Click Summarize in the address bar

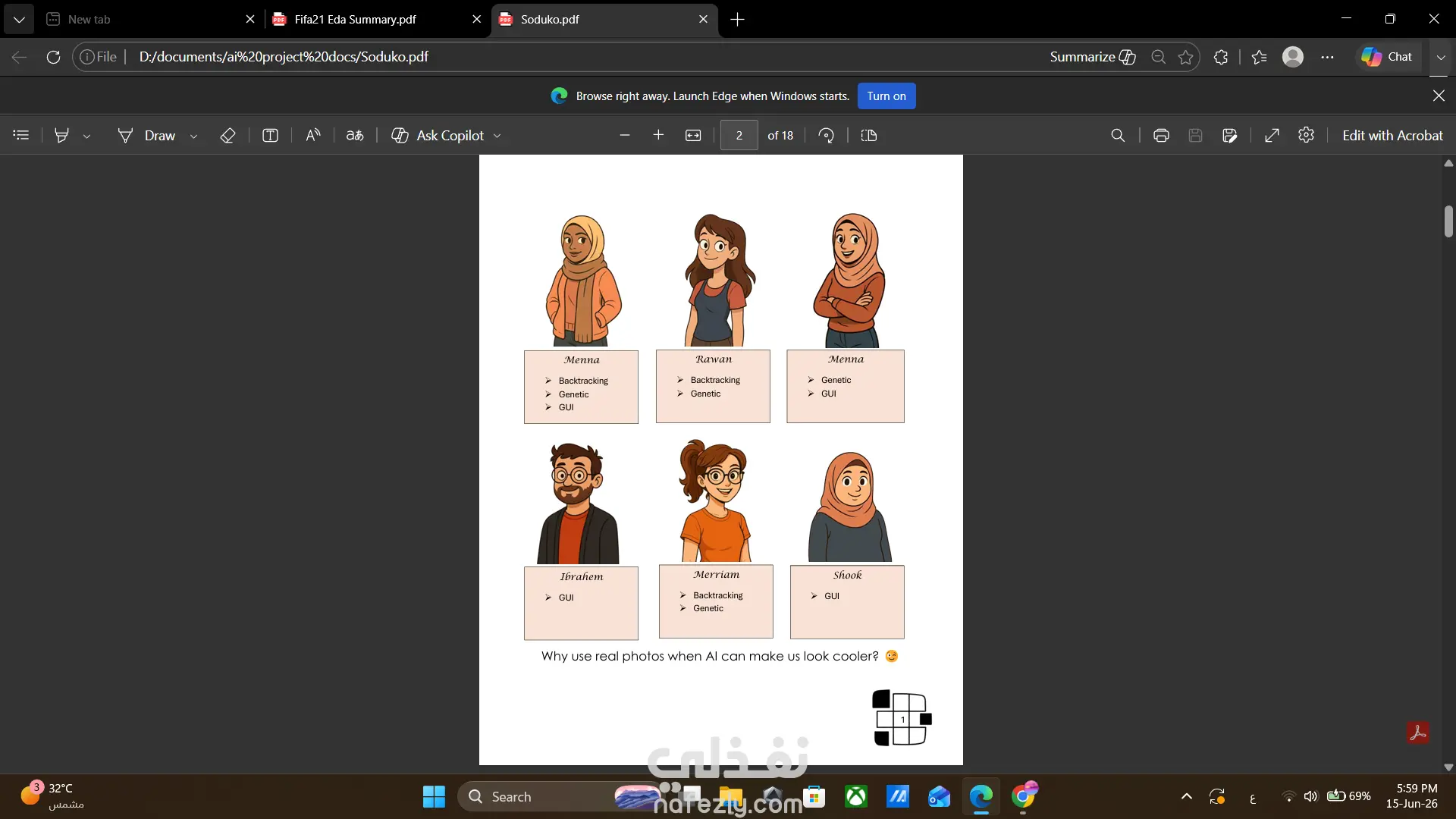click(x=1093, y=57)
